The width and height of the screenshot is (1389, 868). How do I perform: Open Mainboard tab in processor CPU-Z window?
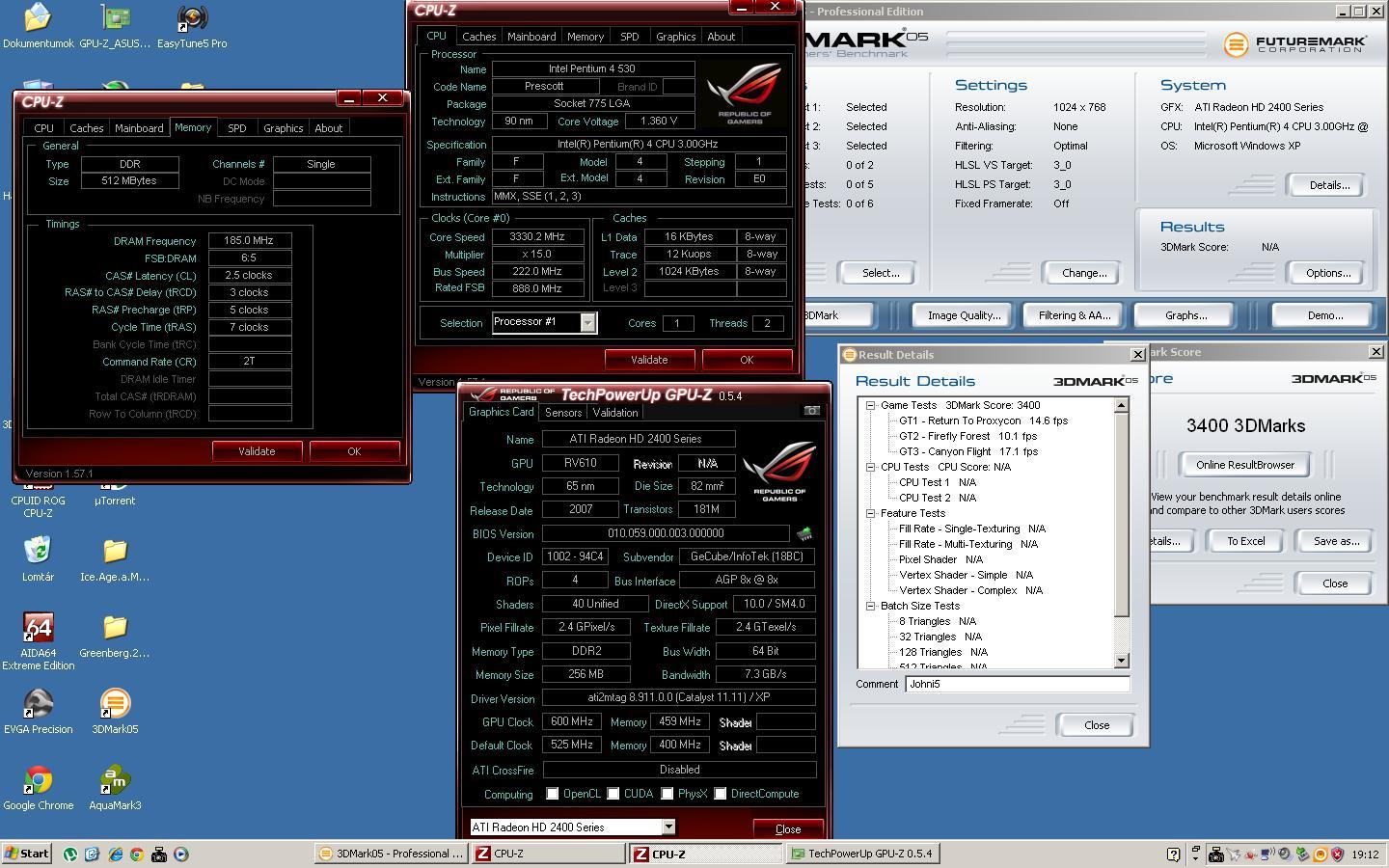531,37
